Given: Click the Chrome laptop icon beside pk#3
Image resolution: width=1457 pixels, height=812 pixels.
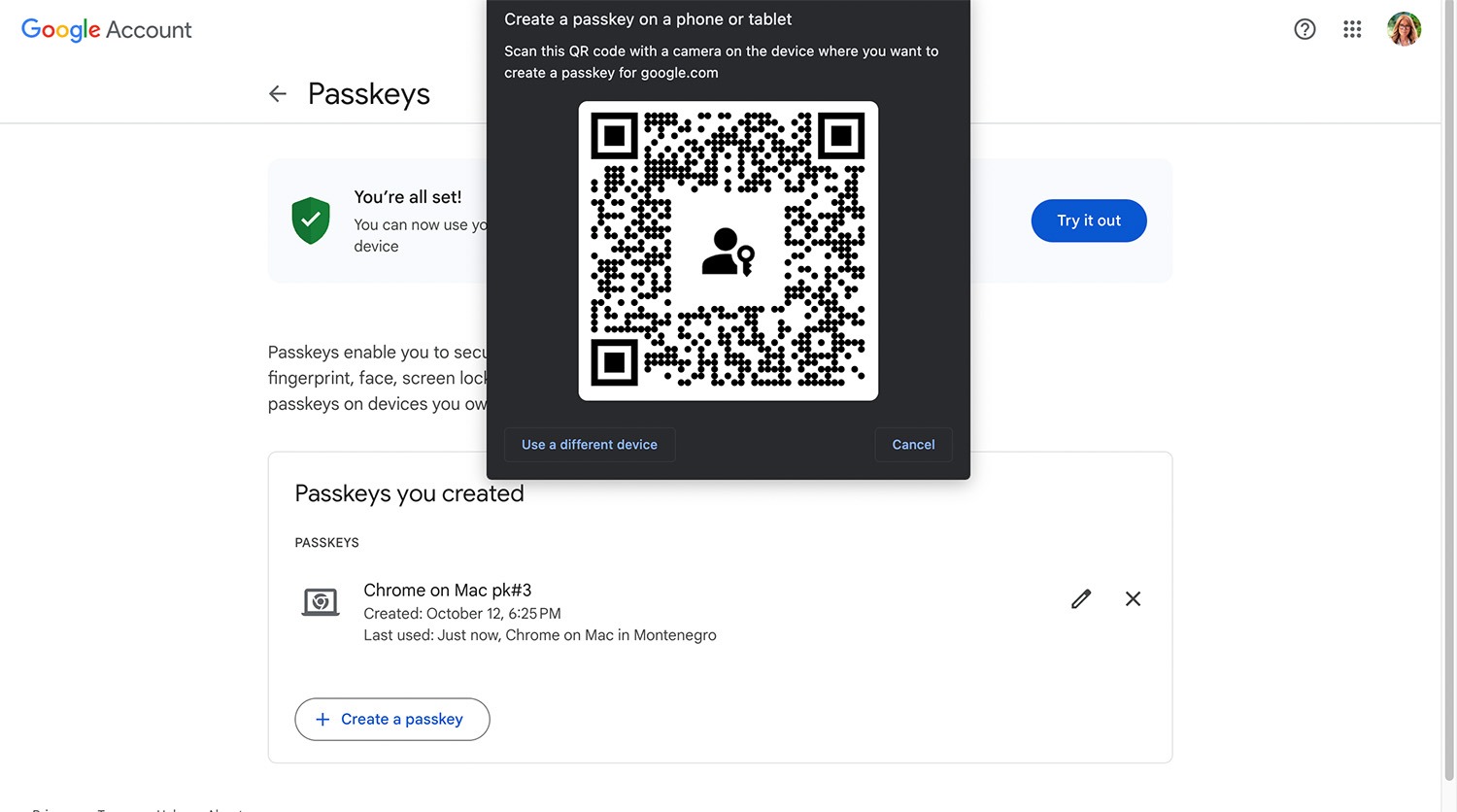Looking at the screenshot, I should point(320,602).
